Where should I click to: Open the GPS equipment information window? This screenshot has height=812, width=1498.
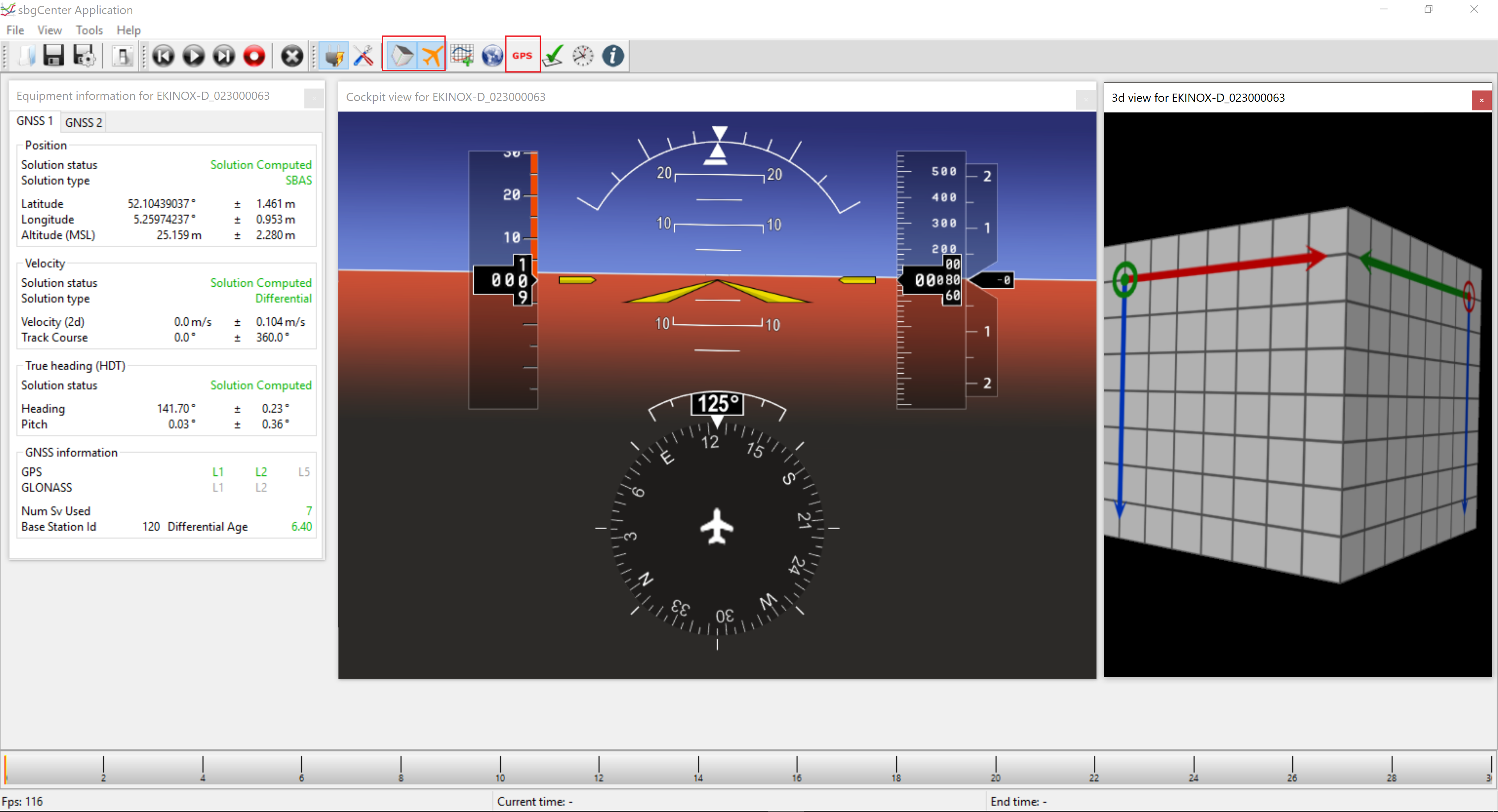coord(522,56)
